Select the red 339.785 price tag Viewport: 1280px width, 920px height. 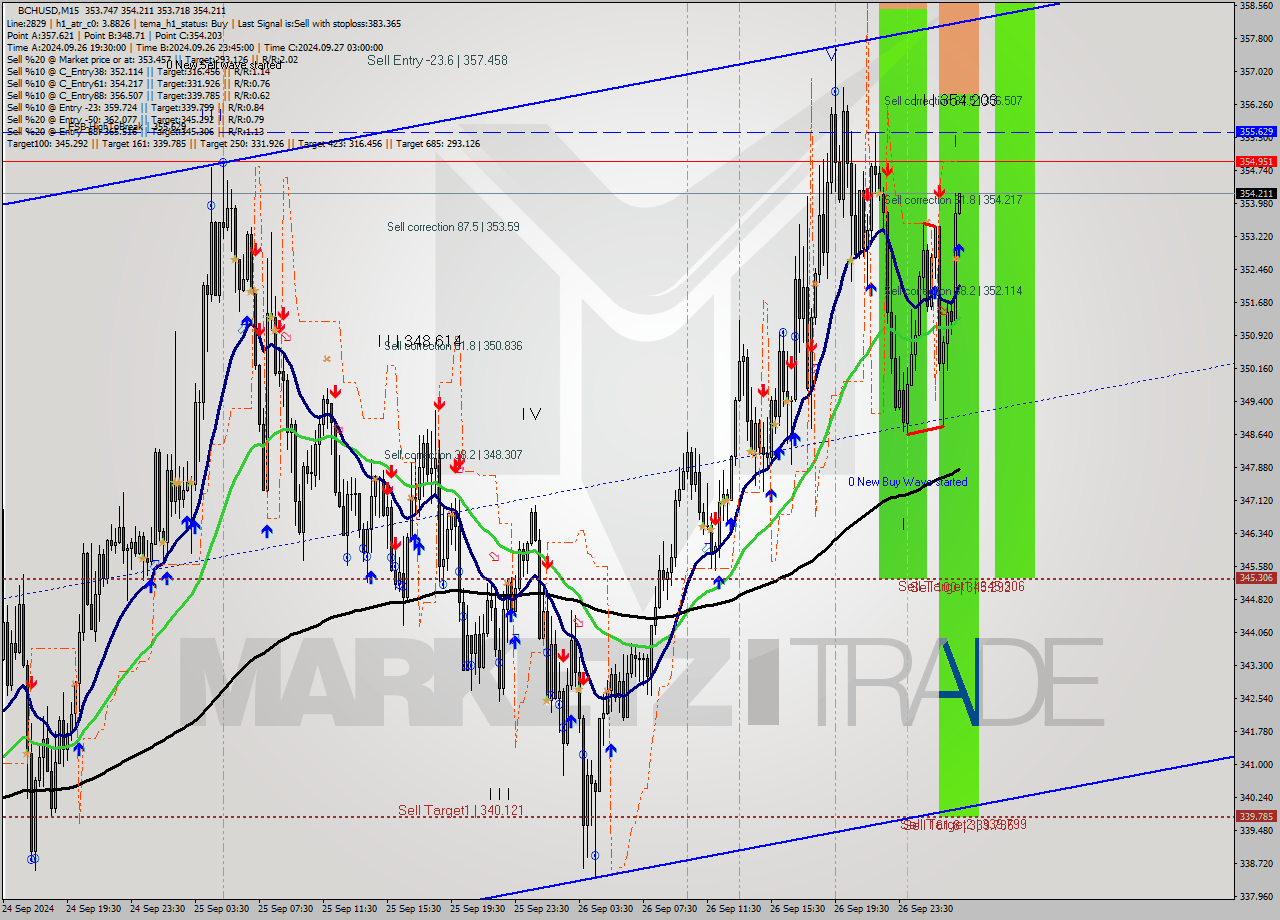(x=1256, y=816)
